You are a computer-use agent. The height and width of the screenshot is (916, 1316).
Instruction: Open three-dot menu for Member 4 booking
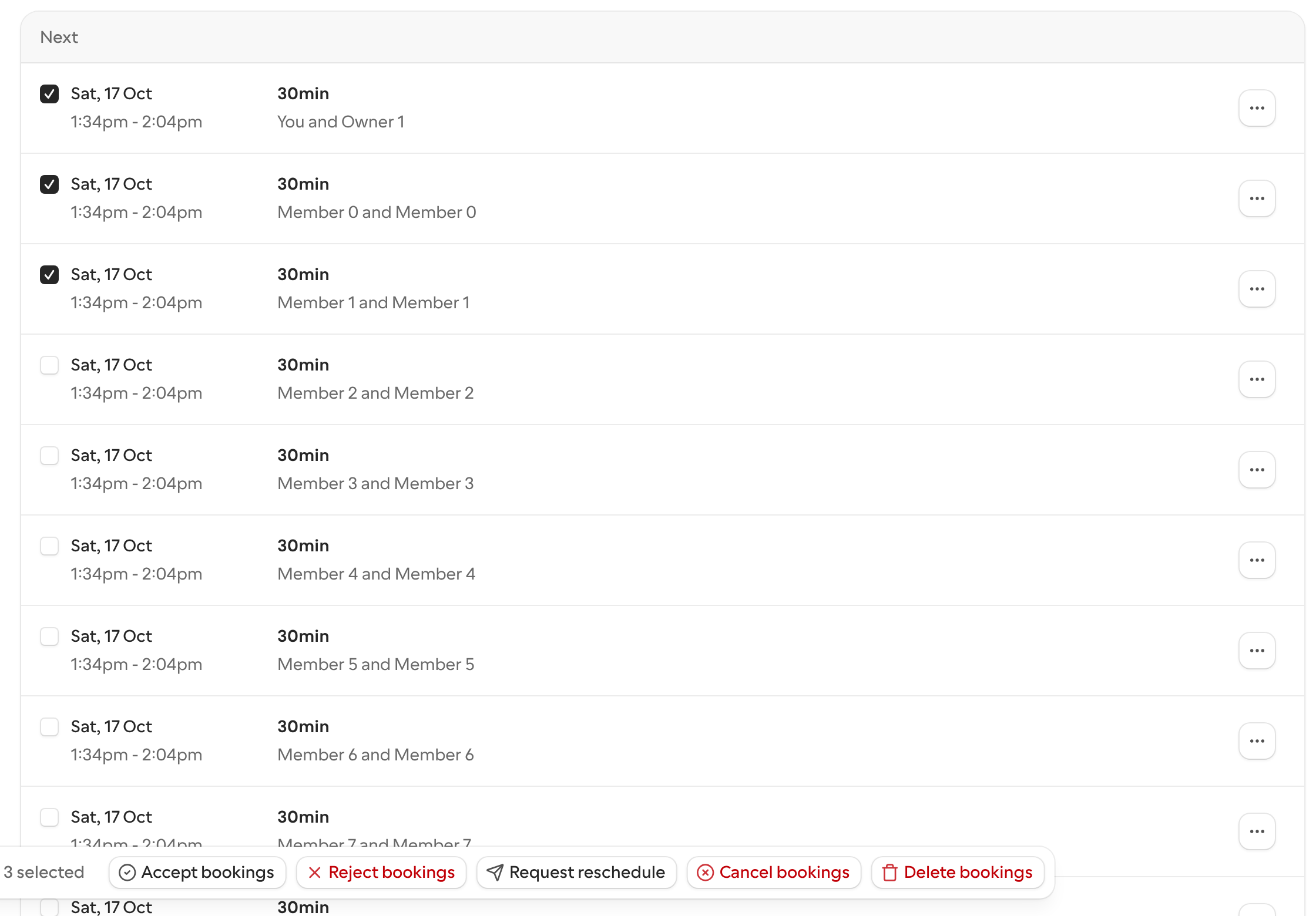[1257, 560]
